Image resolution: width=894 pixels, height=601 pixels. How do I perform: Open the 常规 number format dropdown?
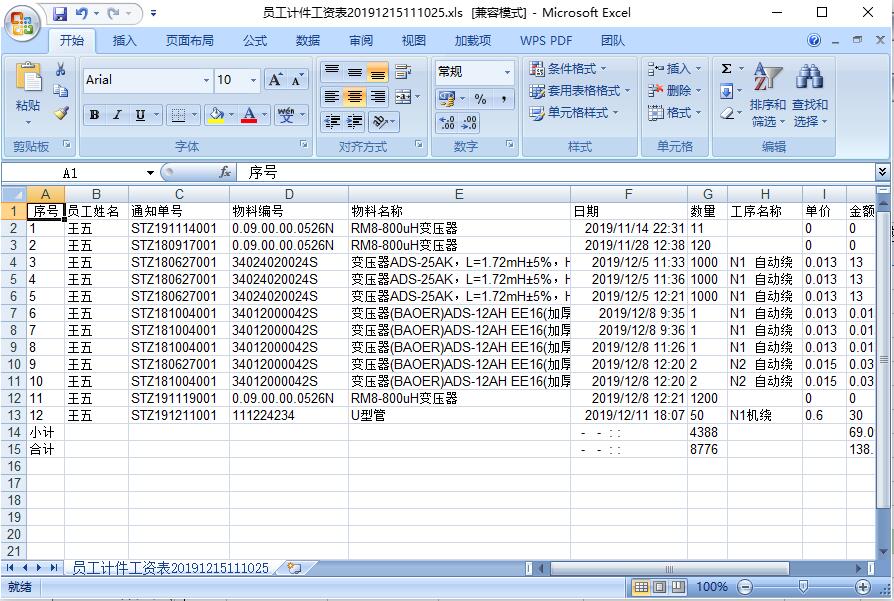(507, 72)
